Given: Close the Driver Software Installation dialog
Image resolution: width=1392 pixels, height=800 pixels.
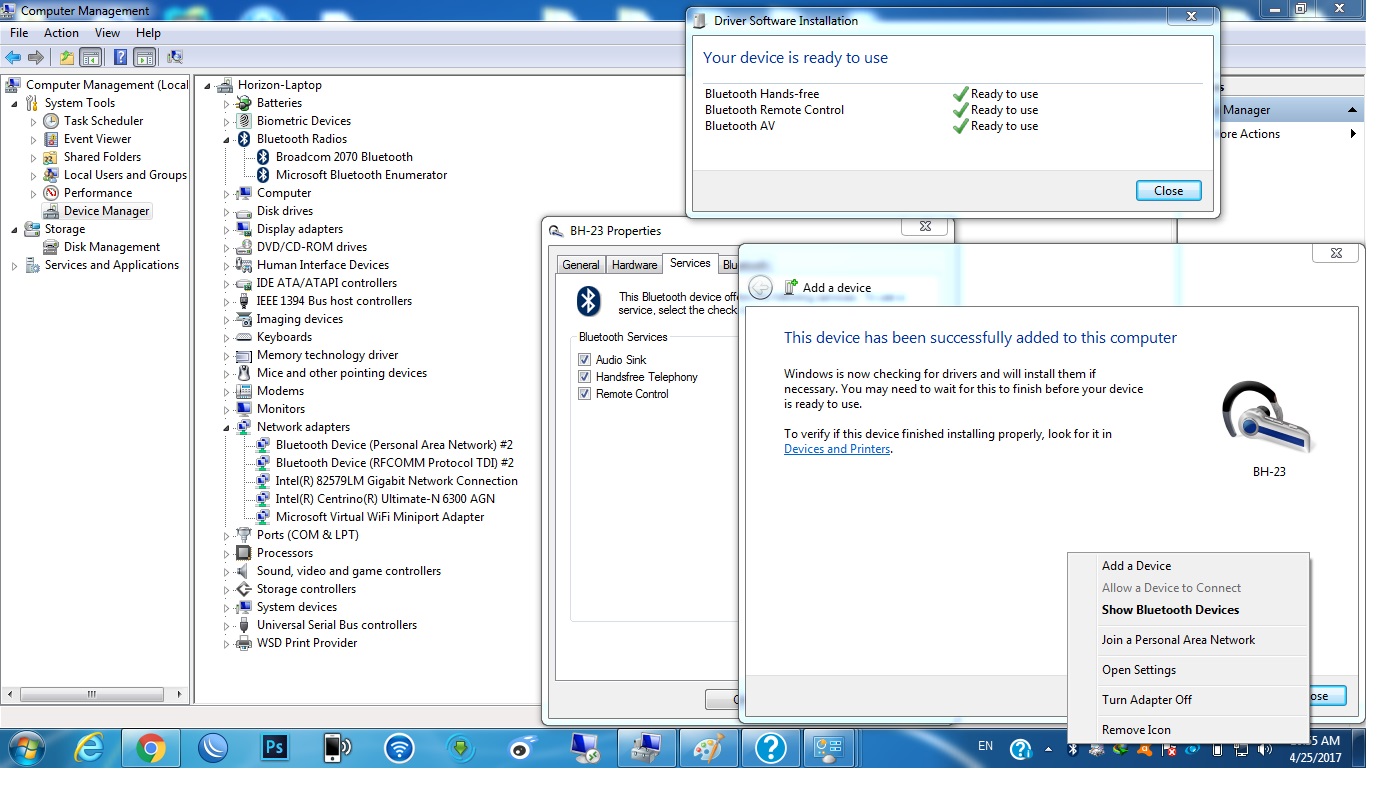Looking at the screenshot, I should click(1168, 190).
